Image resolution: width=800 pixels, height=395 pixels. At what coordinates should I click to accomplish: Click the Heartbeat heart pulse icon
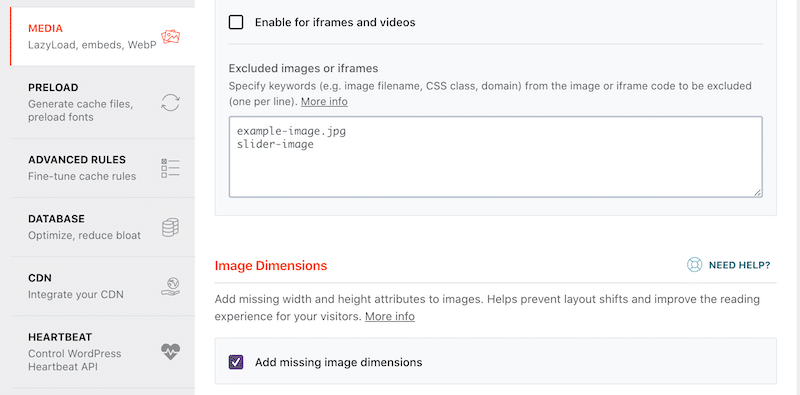point(170,352)
